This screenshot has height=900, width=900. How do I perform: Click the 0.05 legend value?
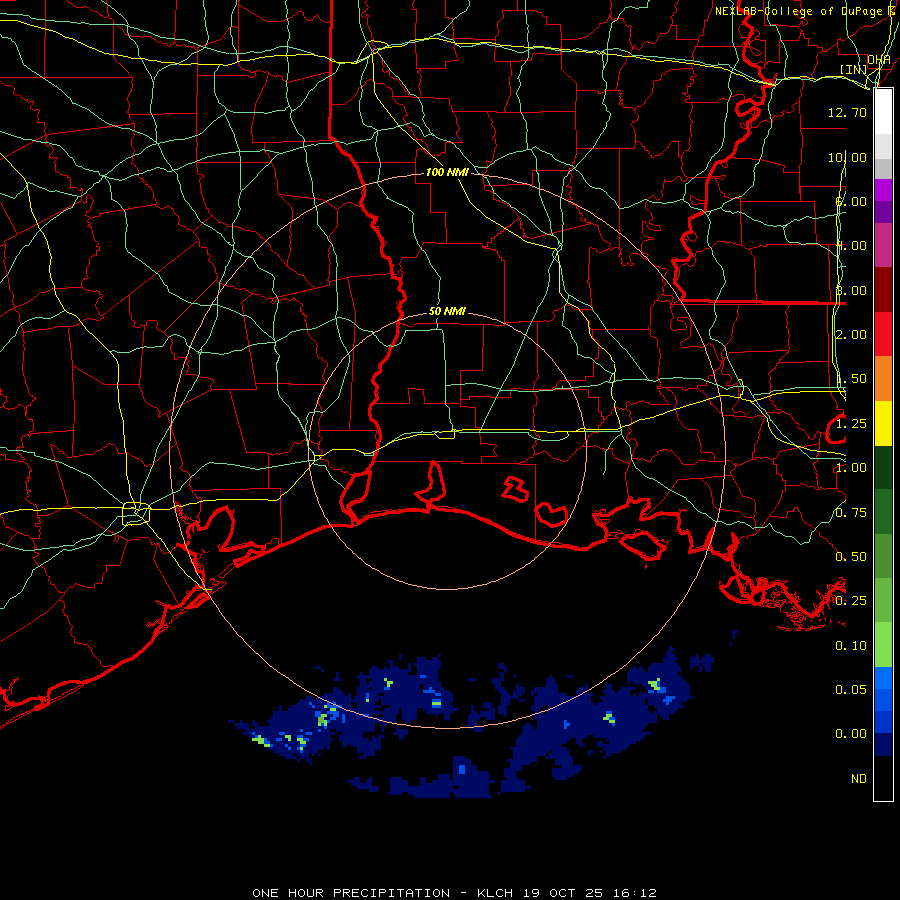click(851, 689)
